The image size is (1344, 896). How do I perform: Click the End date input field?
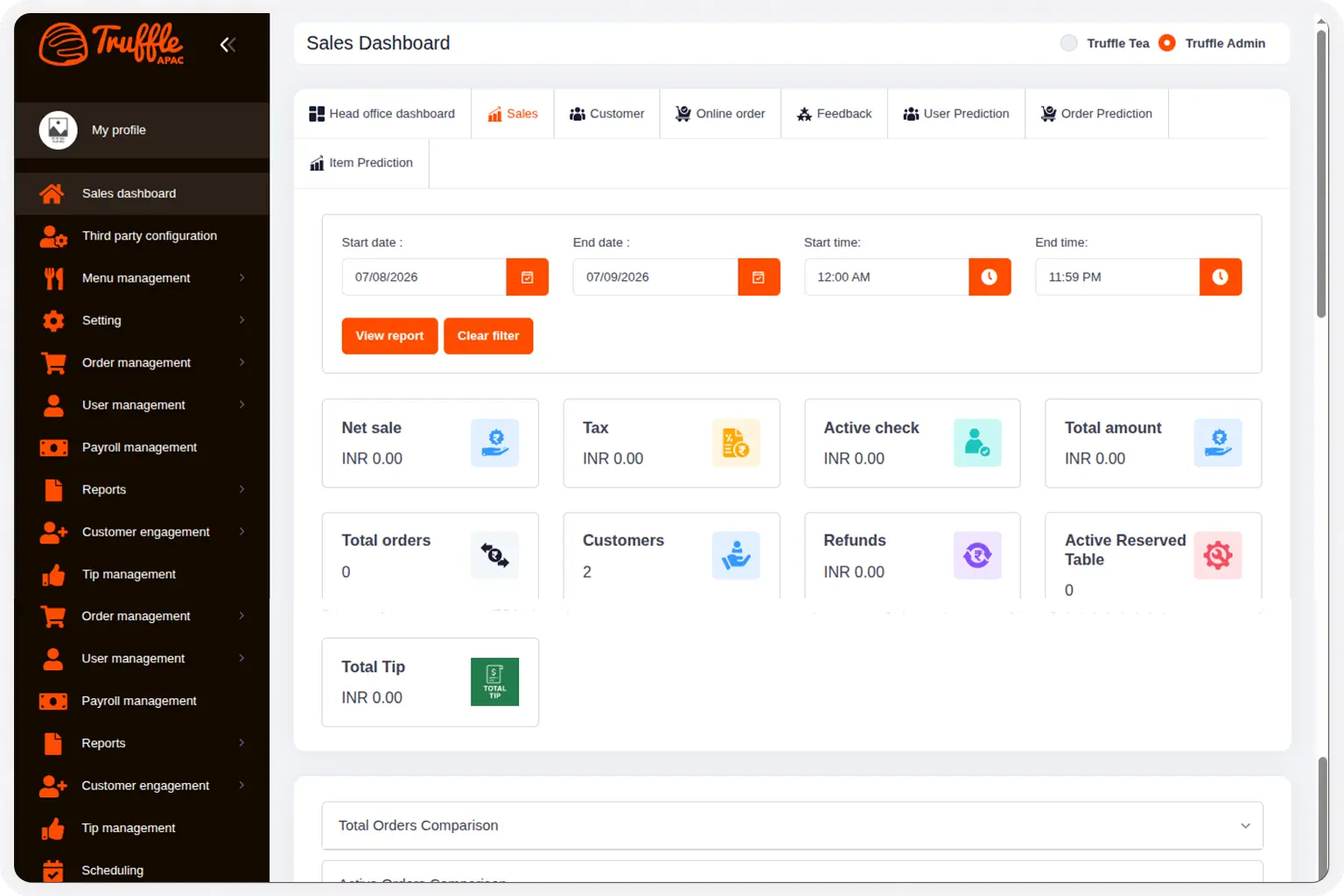pos(655,277)
